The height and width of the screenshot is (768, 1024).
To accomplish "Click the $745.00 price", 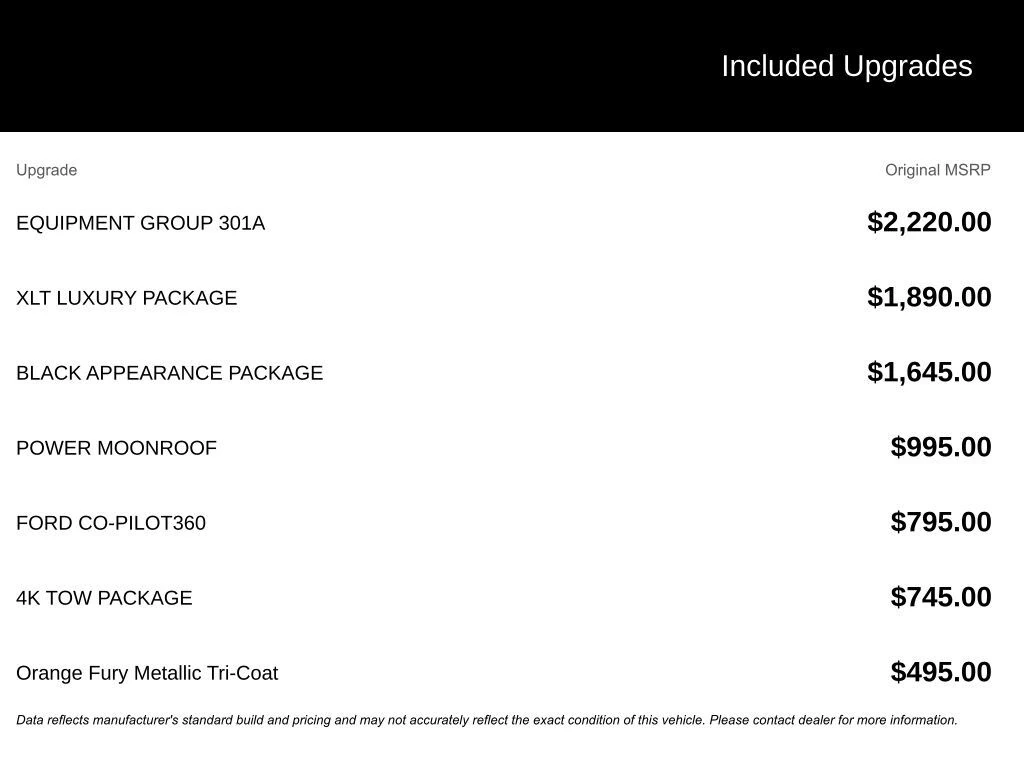I will [x=940, y=597].
